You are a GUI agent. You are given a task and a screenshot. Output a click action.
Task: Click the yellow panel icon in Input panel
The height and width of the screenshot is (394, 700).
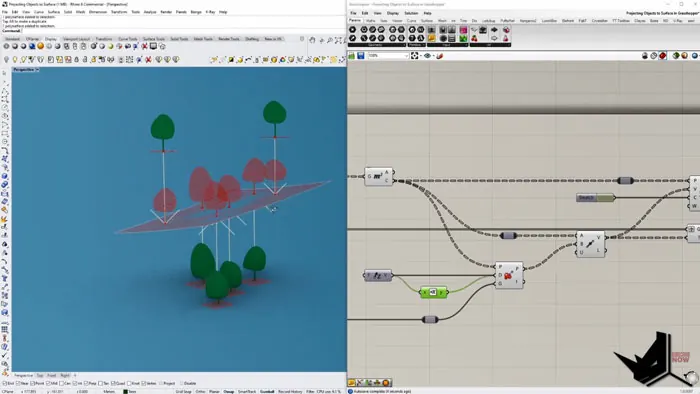(431, 38)
